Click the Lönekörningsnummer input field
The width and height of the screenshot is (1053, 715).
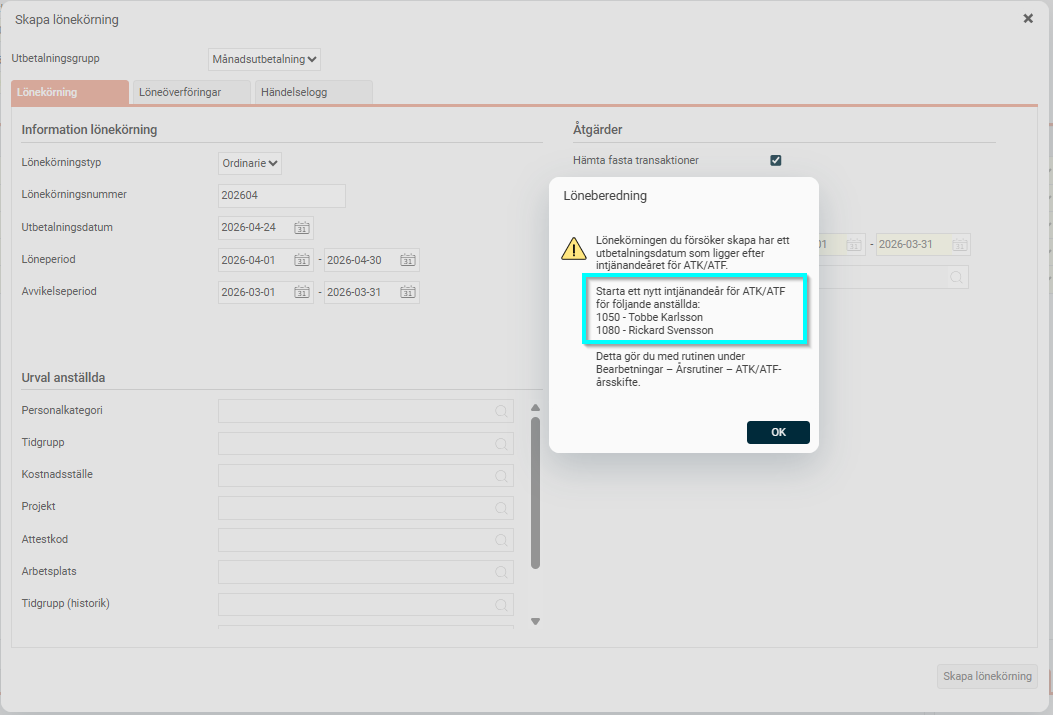281,196
